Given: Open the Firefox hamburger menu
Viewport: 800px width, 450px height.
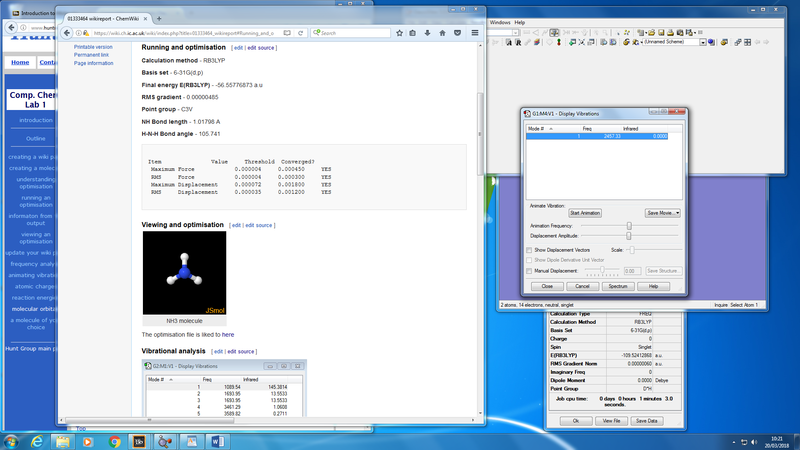Looking at the screenshot, I should [474, 33].
